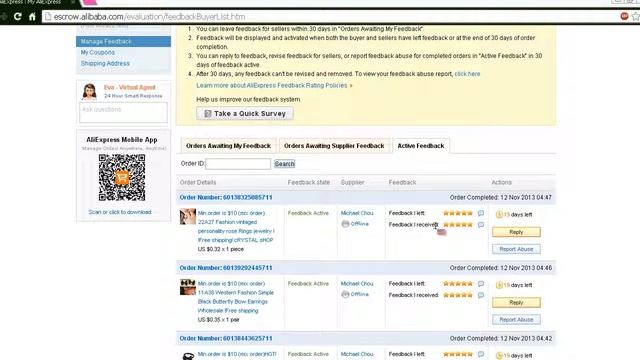Image resolution: width=640 pixels, height=360 pixels.
Task: Open feedback abuse report 'click here' link
Action: click(467, 74)
